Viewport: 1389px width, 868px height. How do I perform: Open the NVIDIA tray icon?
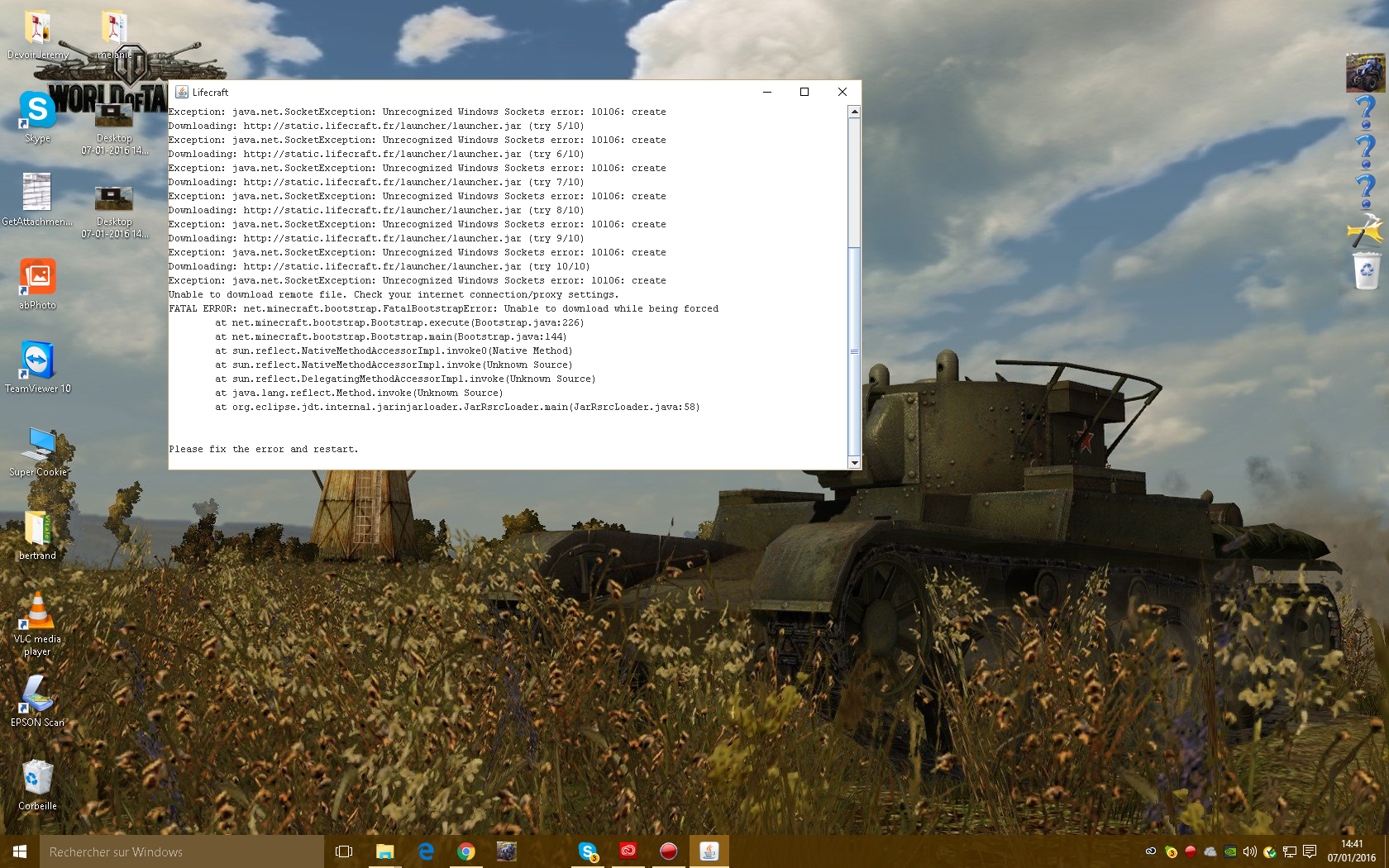(x=1230, y=851)
